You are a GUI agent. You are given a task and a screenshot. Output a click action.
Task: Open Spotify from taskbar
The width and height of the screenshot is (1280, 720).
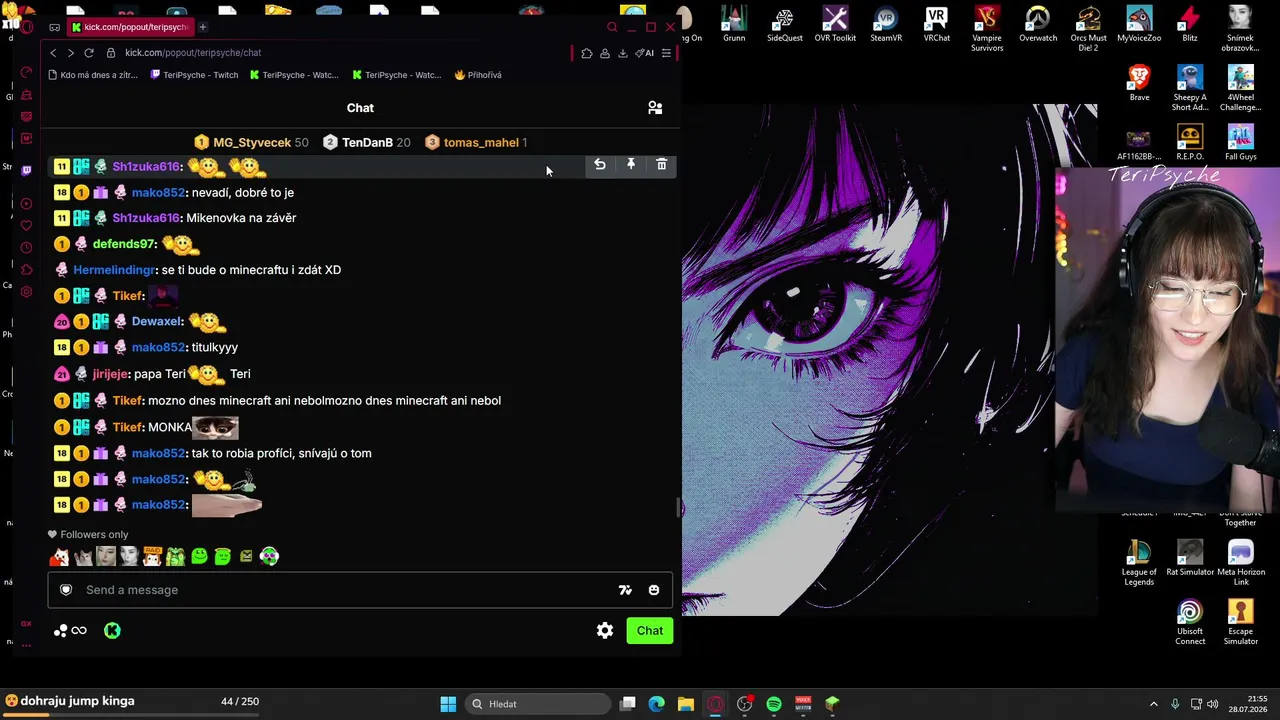pos(774,704)
